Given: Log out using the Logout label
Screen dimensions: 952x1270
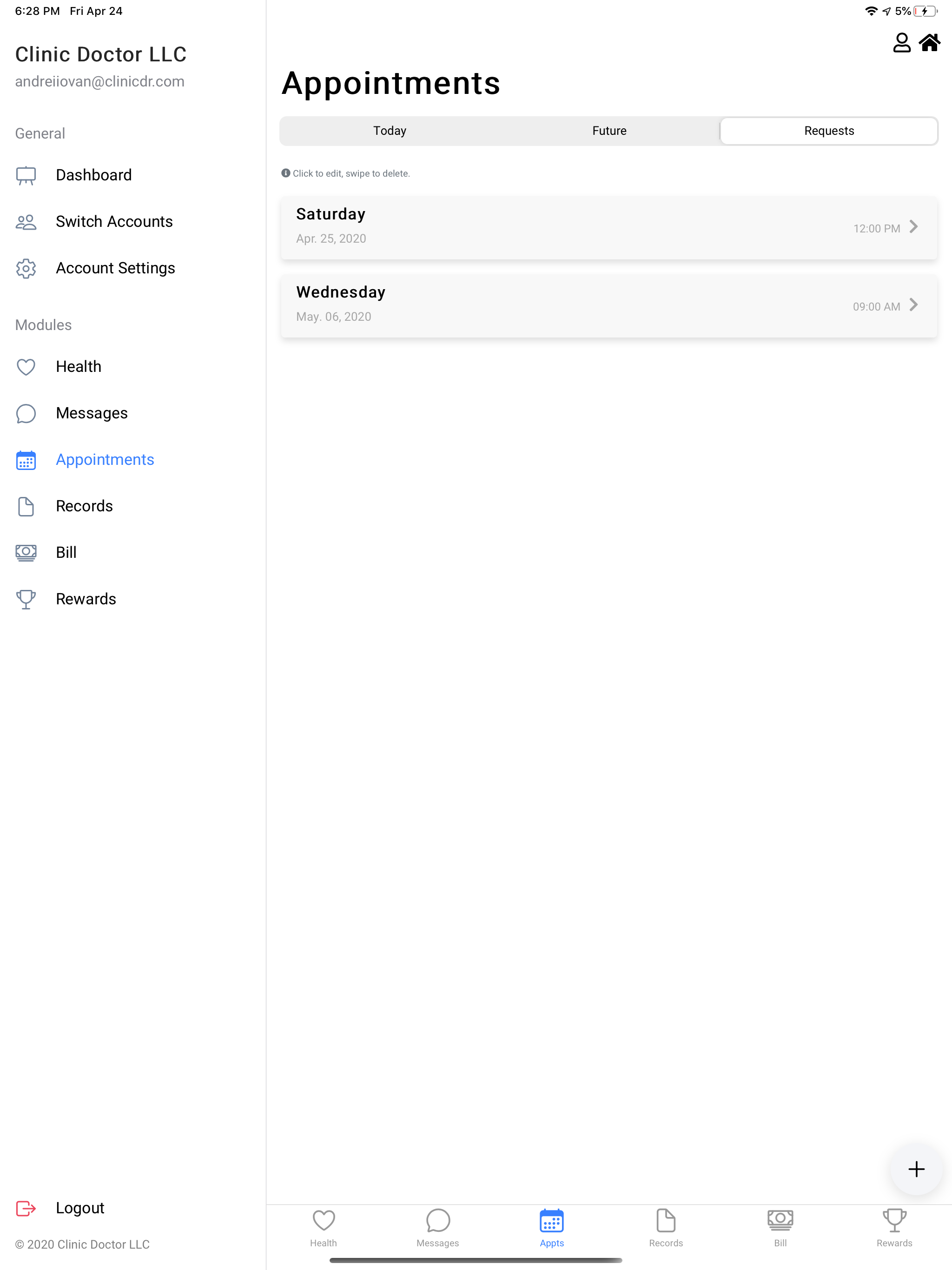Looking at the screenshot, I should point(80,1208).
